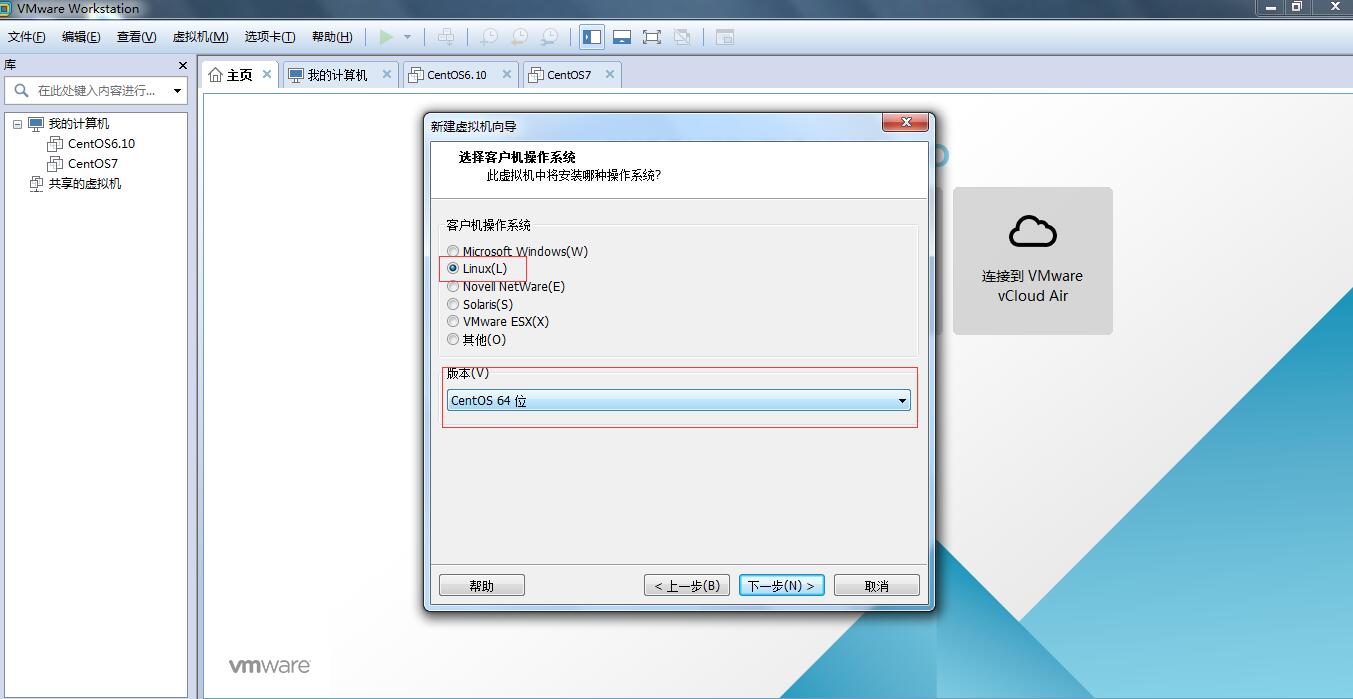Close the CentOS6.10 tab
This screenshot has width=1353, height=699.
pyautogui.click(x=507, y=74)
